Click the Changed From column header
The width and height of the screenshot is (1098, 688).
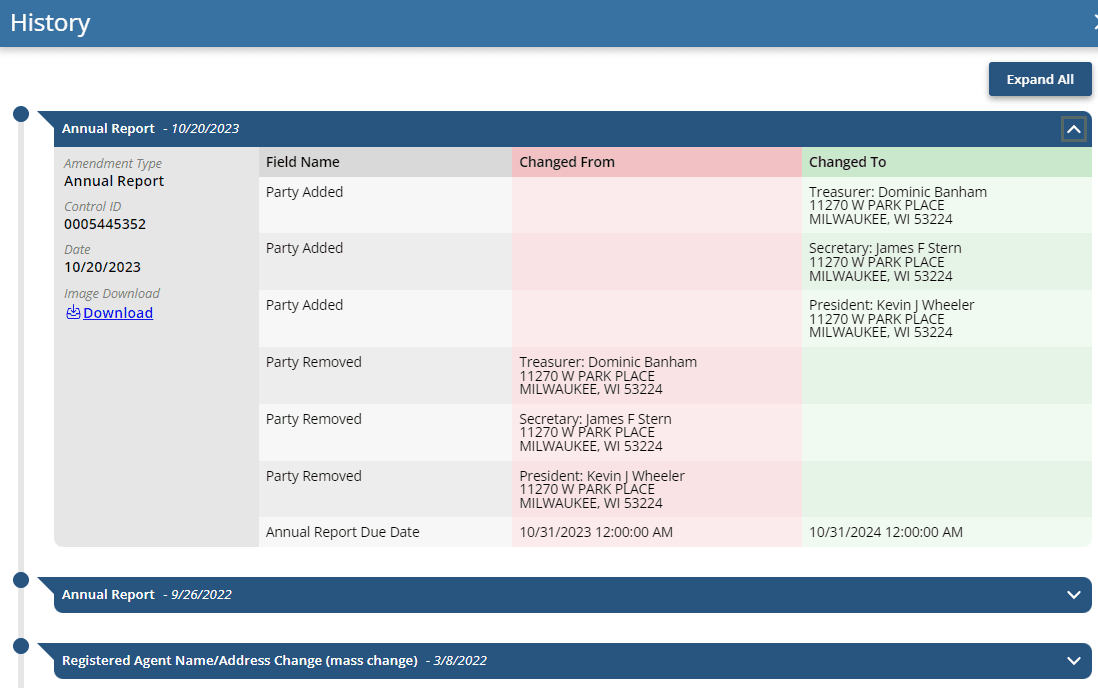pyautogui.click(x=567, y=162)
